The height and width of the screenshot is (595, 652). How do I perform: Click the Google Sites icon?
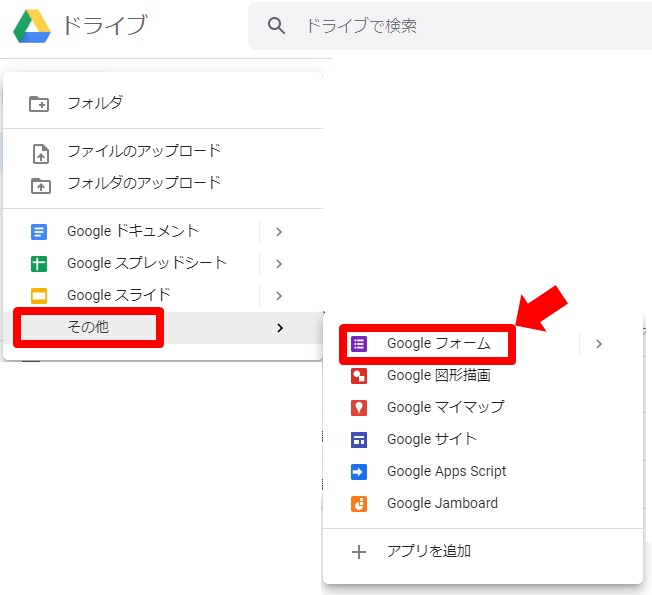[x=359, y=440]
